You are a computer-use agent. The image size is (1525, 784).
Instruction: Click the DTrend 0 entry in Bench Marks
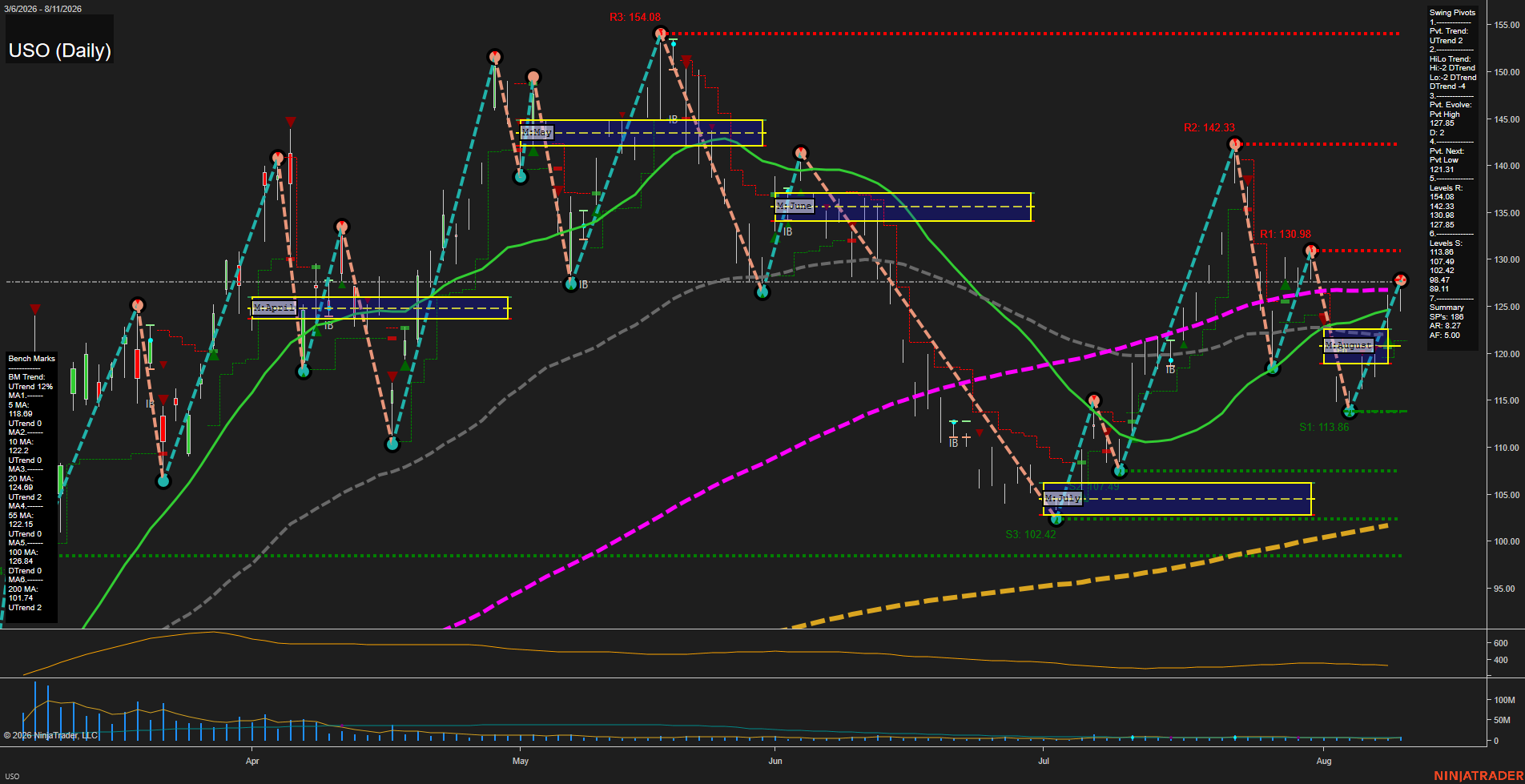coord(25,571)
